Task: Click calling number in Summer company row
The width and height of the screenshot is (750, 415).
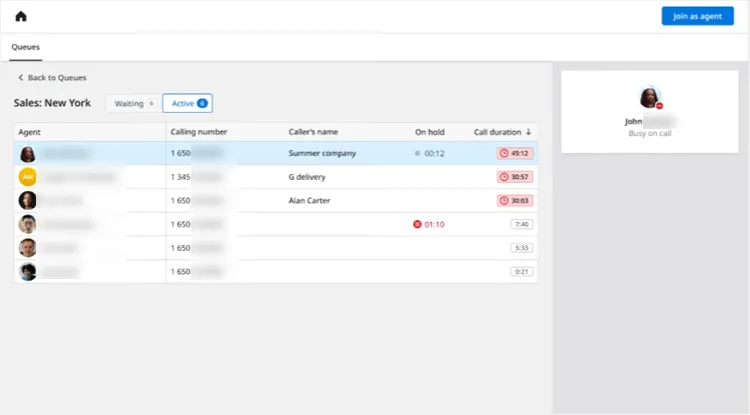Action: [x=180, y=153]
